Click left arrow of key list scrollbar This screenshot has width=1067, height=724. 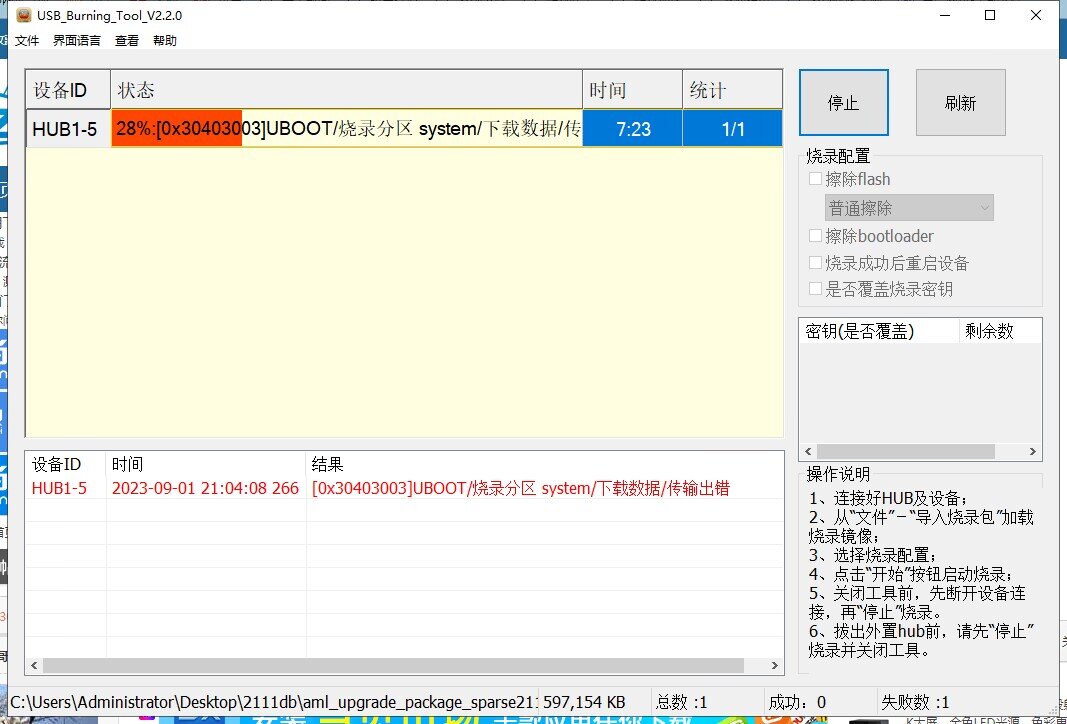click(x=809, y=452)
